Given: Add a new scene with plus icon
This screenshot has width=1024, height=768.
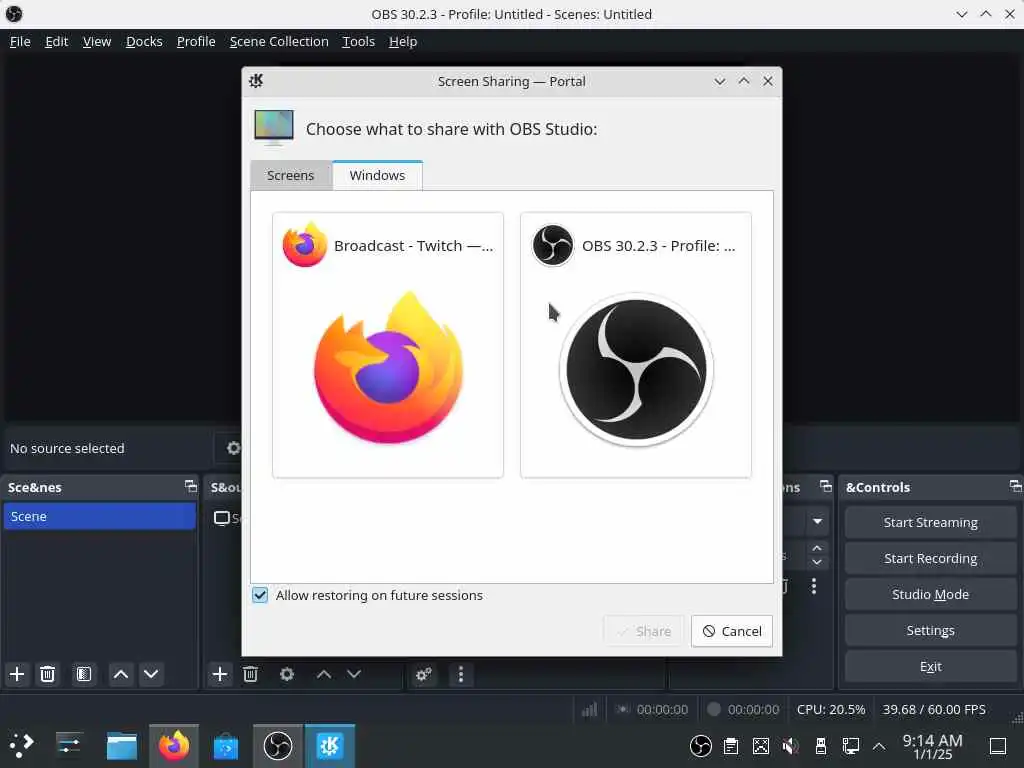Looking at the screenshot, I should point(17,674).
